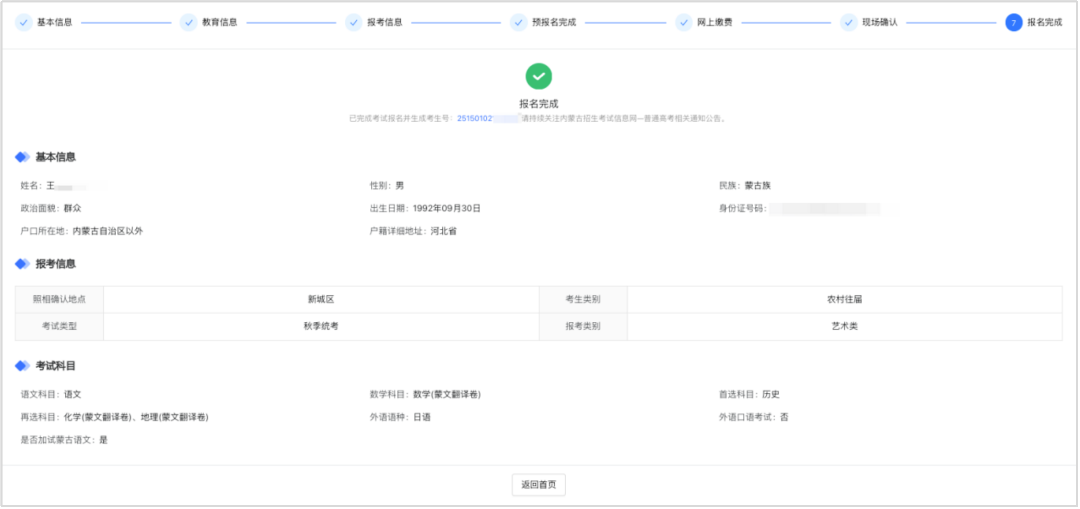Screen dimensions: 1080x509
Task: Click the 现场确认 step checkmark icon
Action: 848,22
